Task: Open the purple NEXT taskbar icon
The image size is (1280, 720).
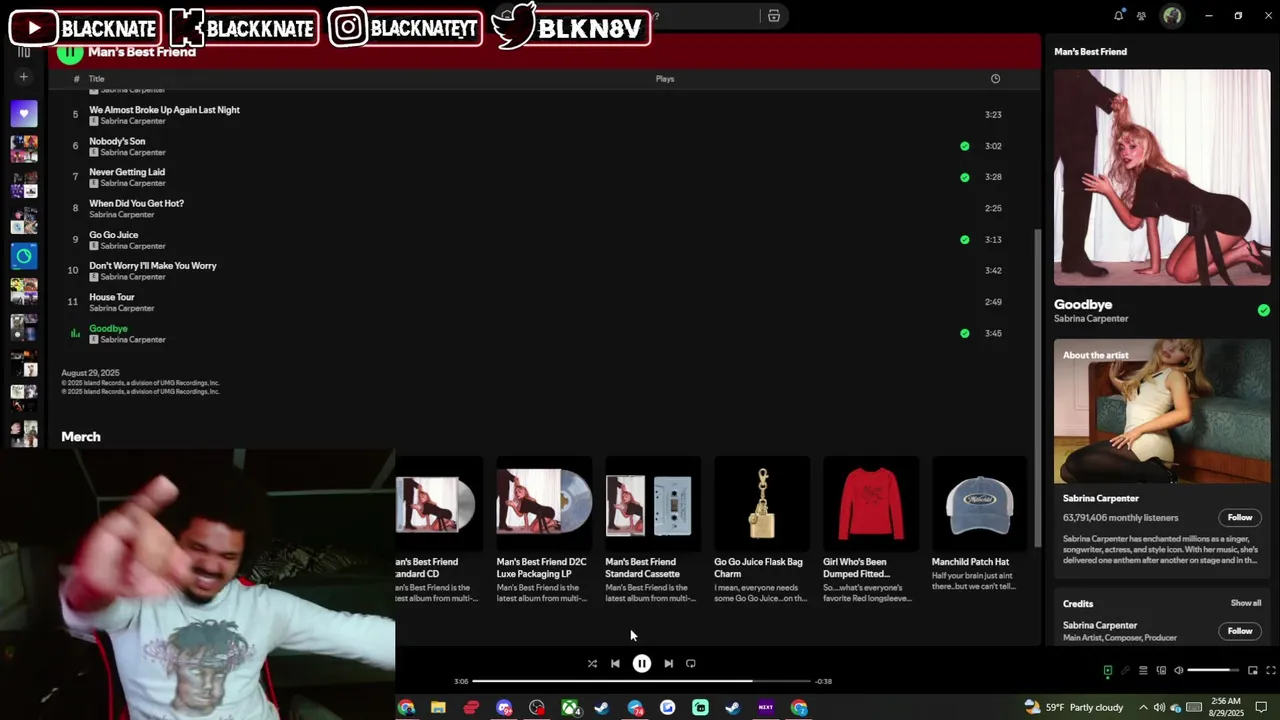Action: tap(766, 708)
